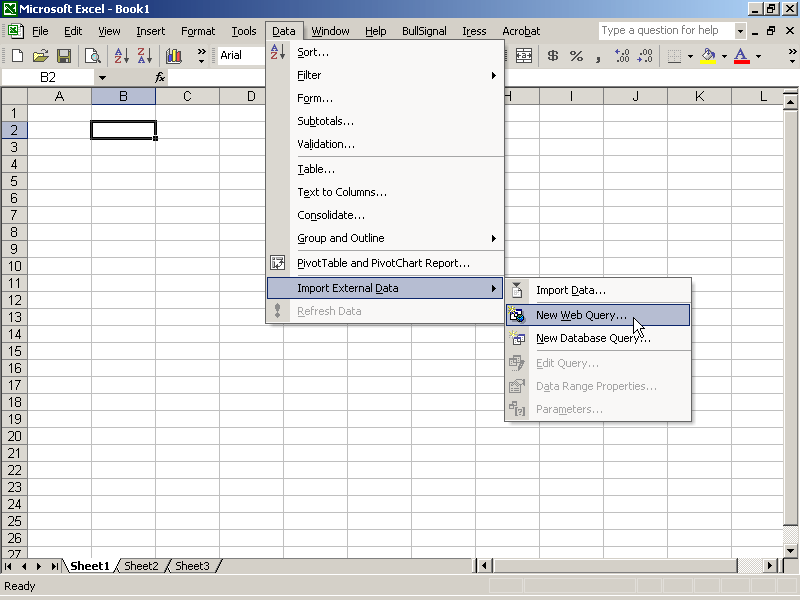Open the Fill Color dropdown arrow
Viewport: 800px width, 600px height.
point(723,56)
